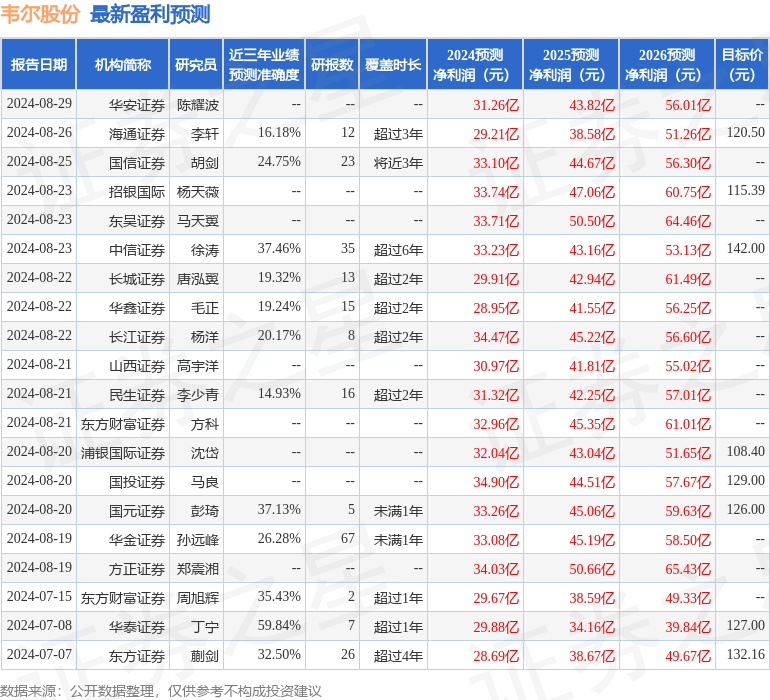Click the 浦银国际证券 institution cell
Screen dimensions: 770x700
pos(123,452)
